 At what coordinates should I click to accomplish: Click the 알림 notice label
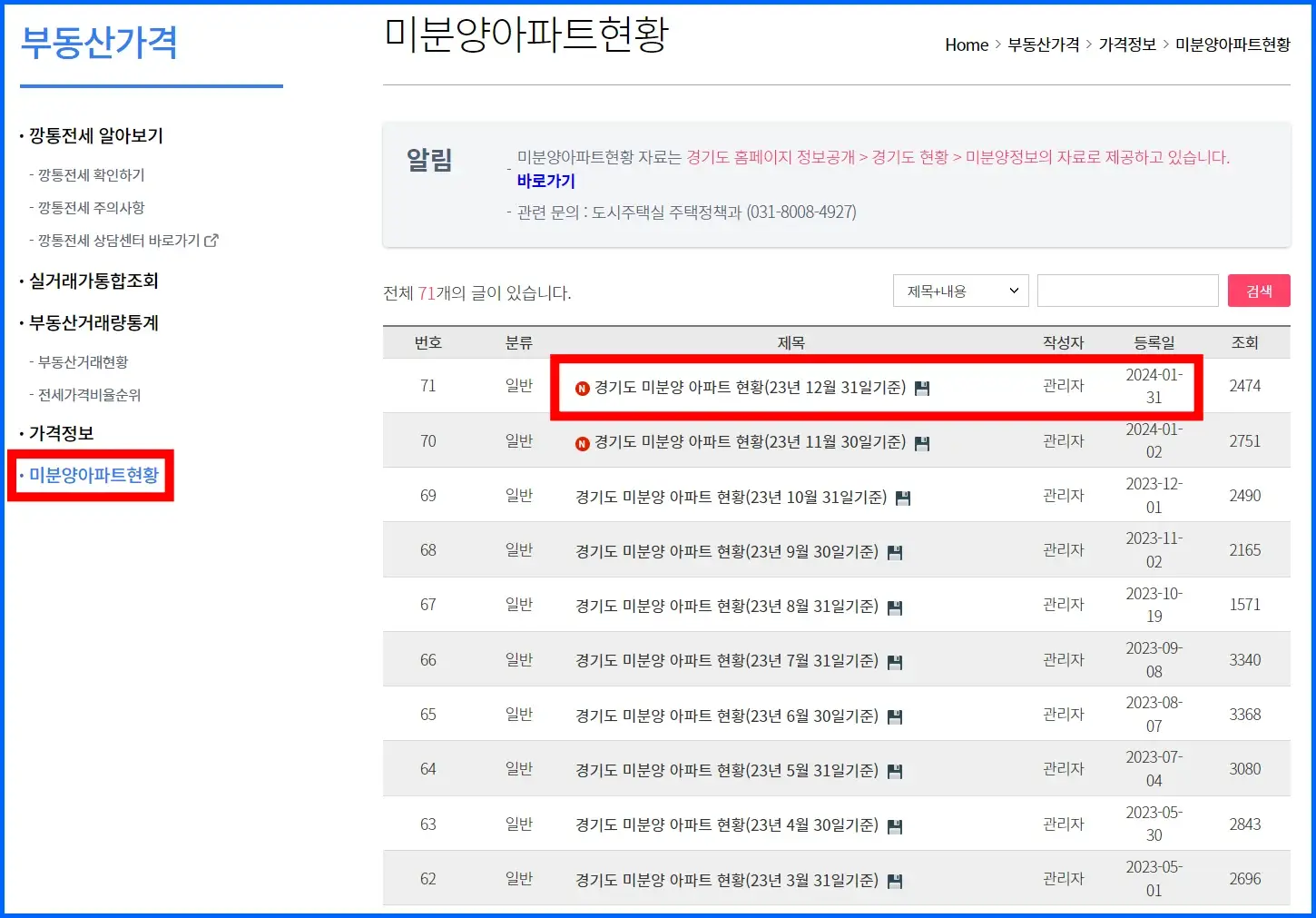click(x=429, y=160)
